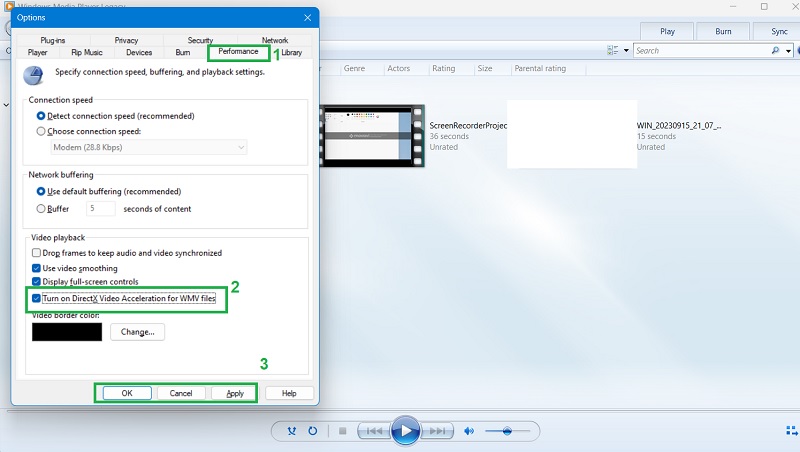Sort library by Parental rating column

point(540,68)
